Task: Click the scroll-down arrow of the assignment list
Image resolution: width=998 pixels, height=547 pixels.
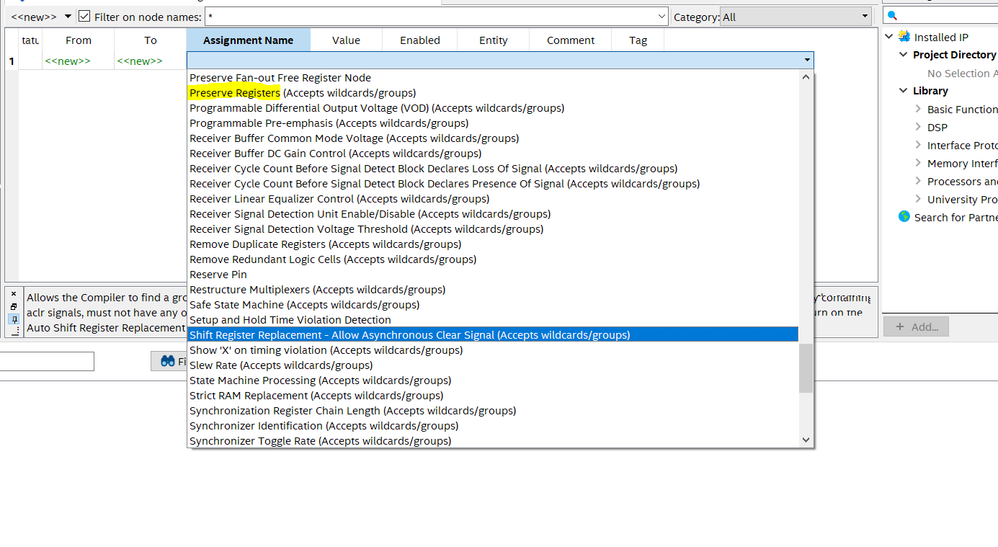Action: [x=806, y=440]
